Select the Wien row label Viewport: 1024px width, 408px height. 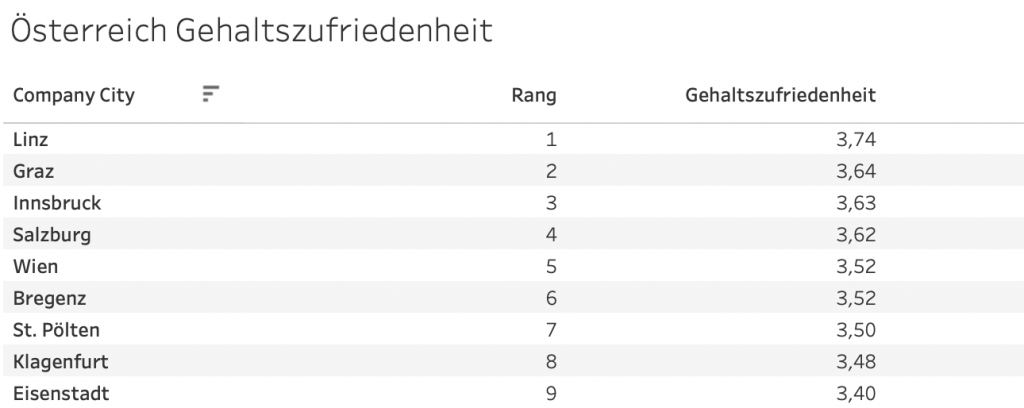click(35, 266)
